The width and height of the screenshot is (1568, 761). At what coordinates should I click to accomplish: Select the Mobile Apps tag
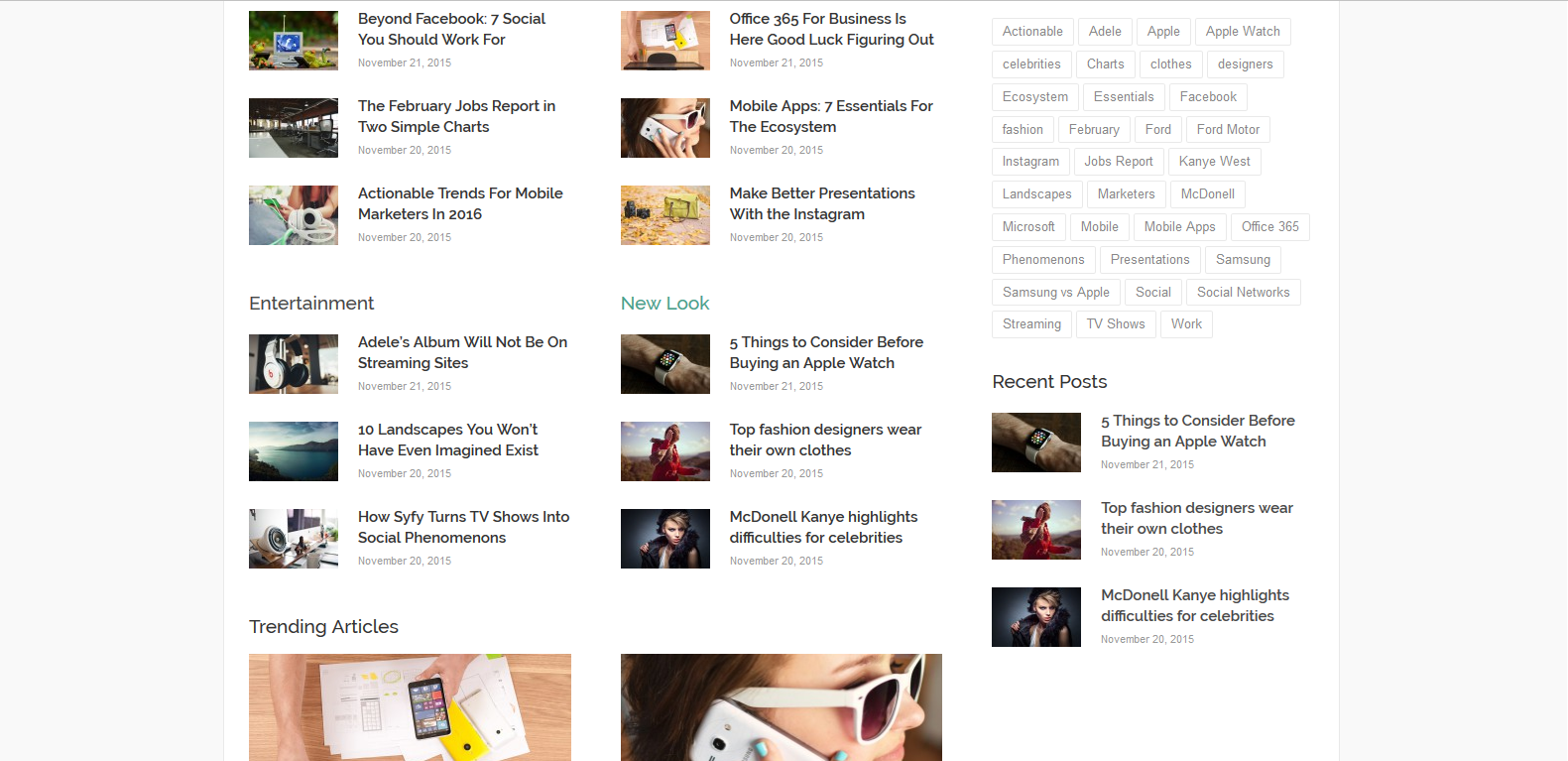coord(1179,227)
